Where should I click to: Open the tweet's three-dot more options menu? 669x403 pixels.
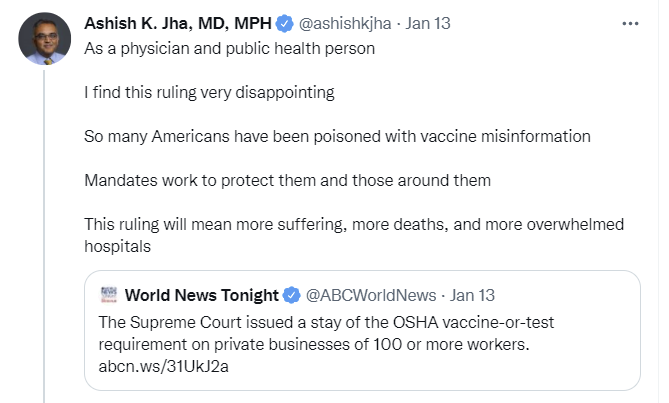(x=630, y=23)
